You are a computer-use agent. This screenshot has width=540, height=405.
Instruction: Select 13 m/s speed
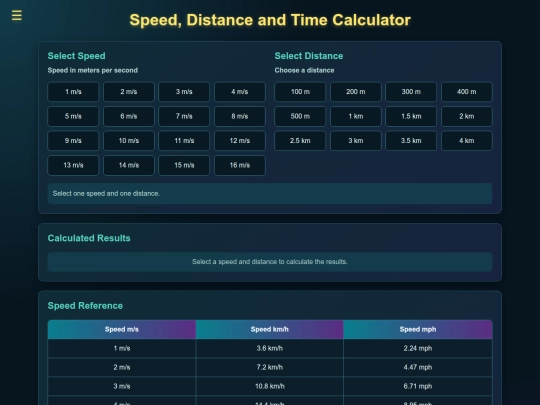73,165
